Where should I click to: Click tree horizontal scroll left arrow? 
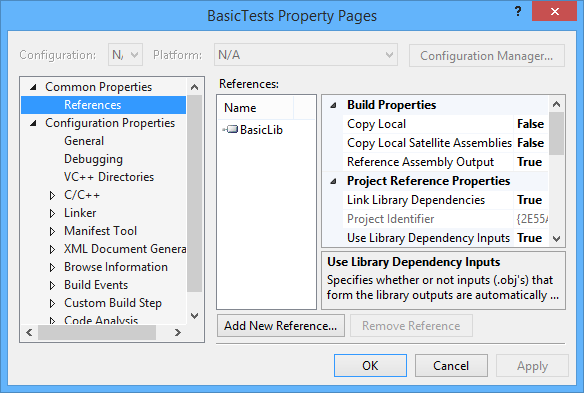(x=29, y=332)
